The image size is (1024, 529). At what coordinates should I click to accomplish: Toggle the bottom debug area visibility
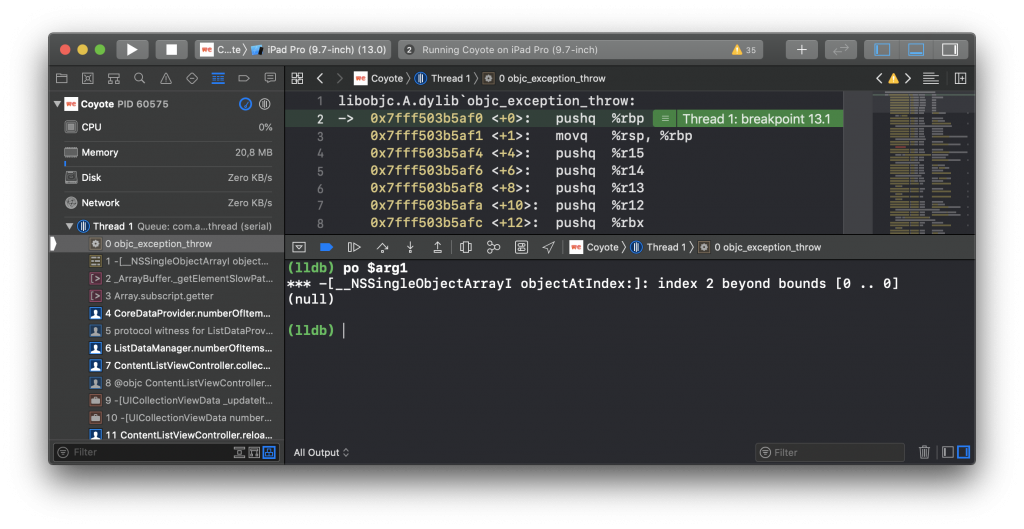click(915, 49)
